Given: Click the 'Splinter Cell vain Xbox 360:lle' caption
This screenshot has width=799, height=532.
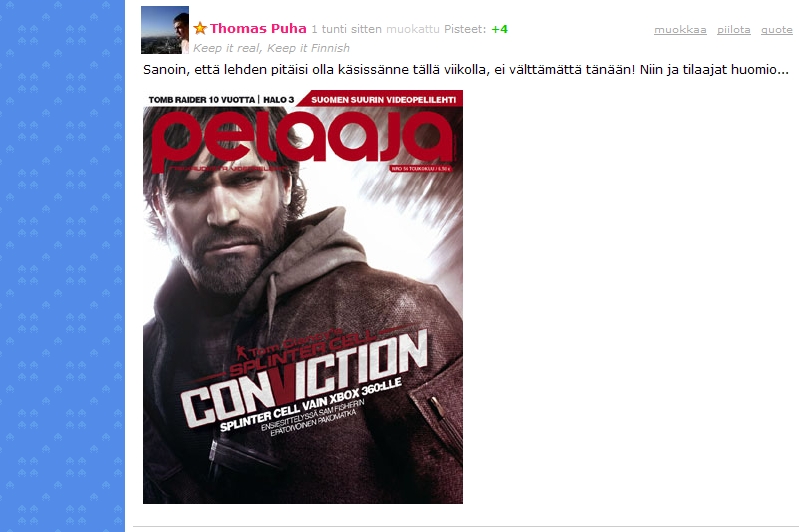Looking at the screenshot, I should [x=311, y=406].
